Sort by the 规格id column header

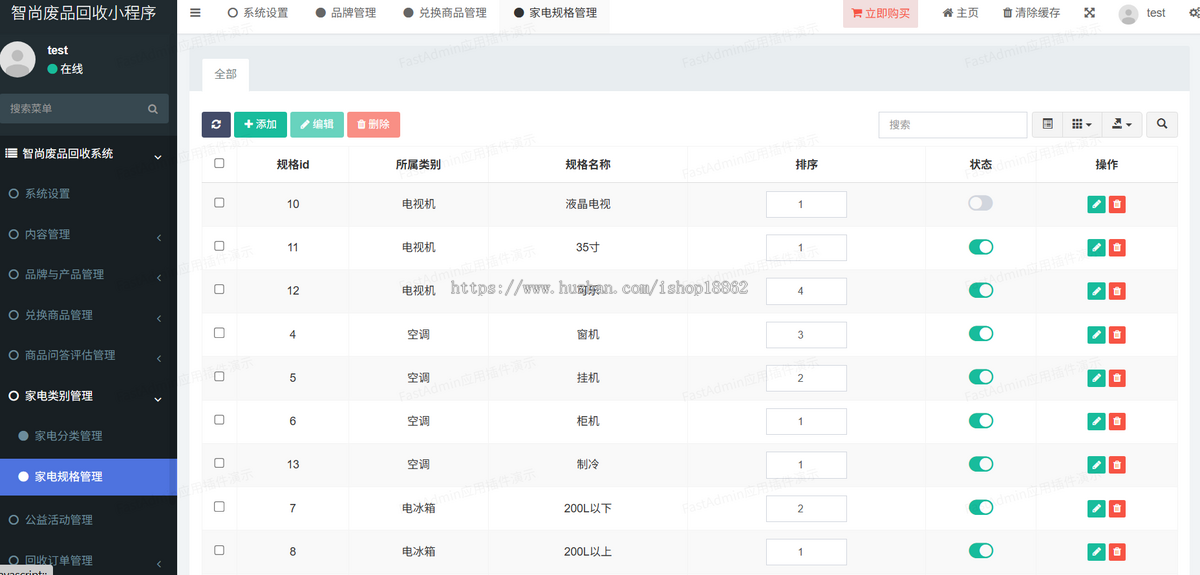pyautogui.click(x=293, y=164)
